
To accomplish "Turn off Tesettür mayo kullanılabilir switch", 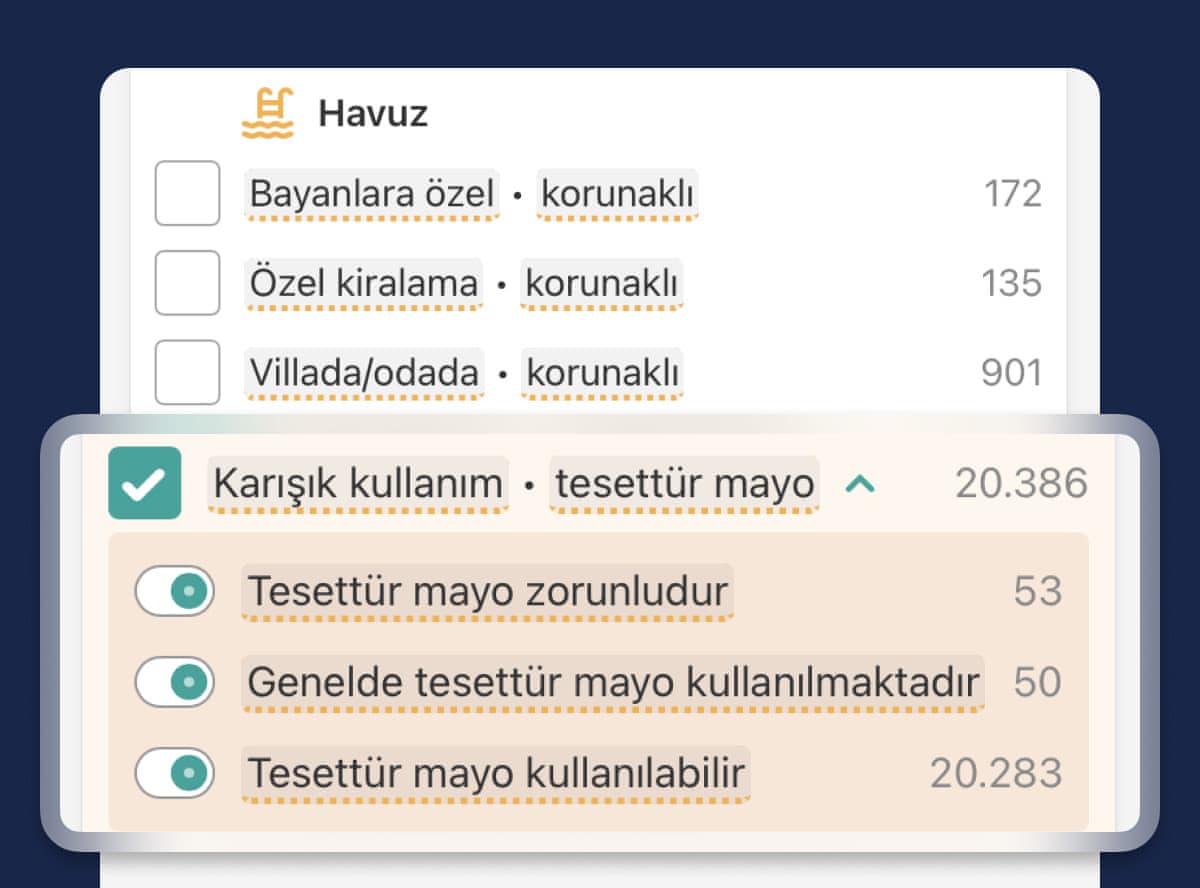I will (175, 773).
